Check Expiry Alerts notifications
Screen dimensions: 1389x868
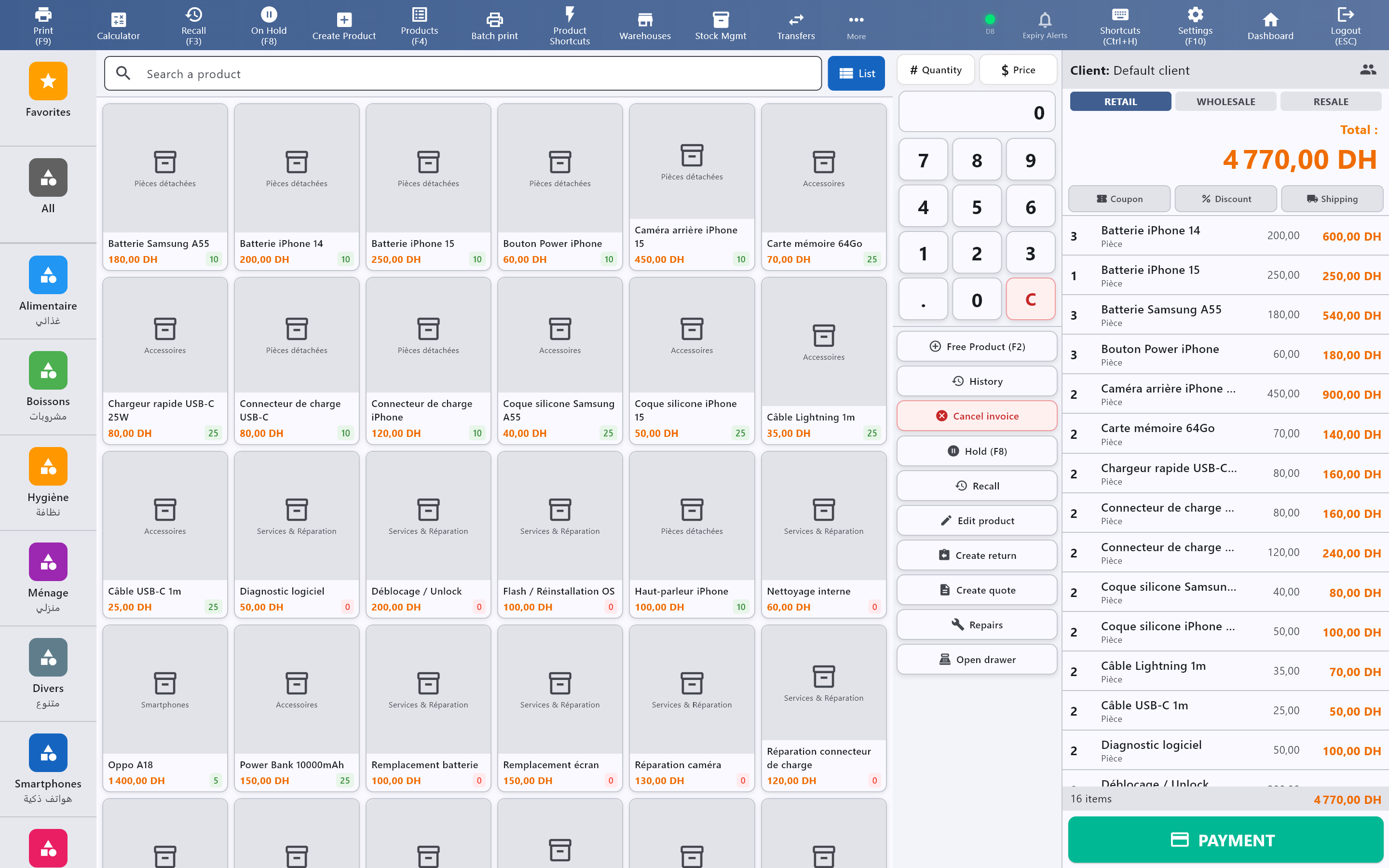click(x=1045, y=25)
